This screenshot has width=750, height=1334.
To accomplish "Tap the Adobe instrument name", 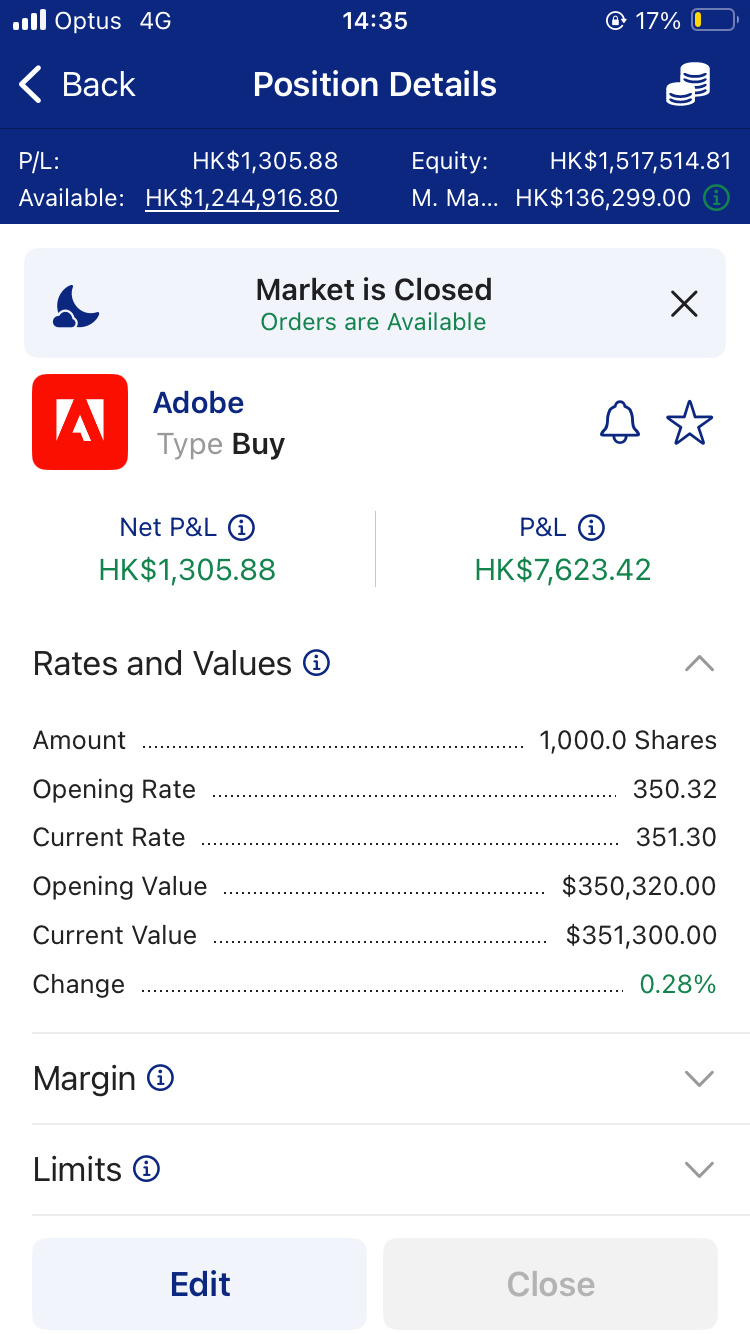I will [198, 403].
